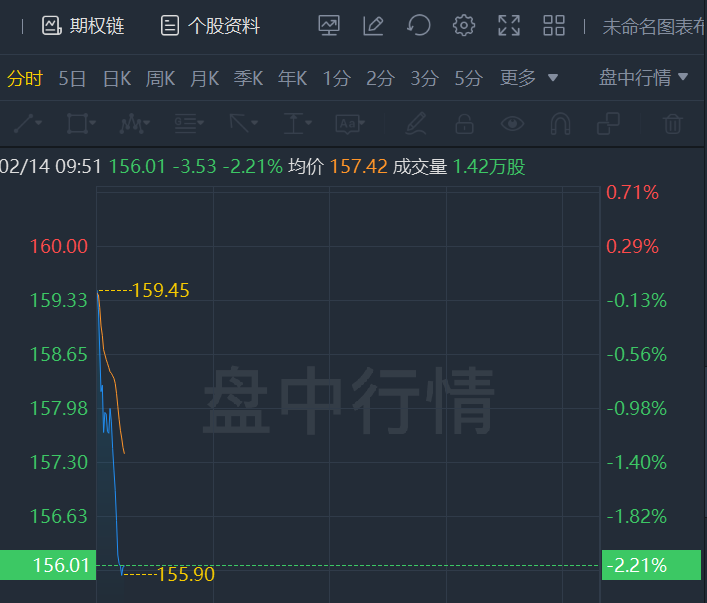
Task: Select the 分时 intraday tab
Action: tap(25, 78)
